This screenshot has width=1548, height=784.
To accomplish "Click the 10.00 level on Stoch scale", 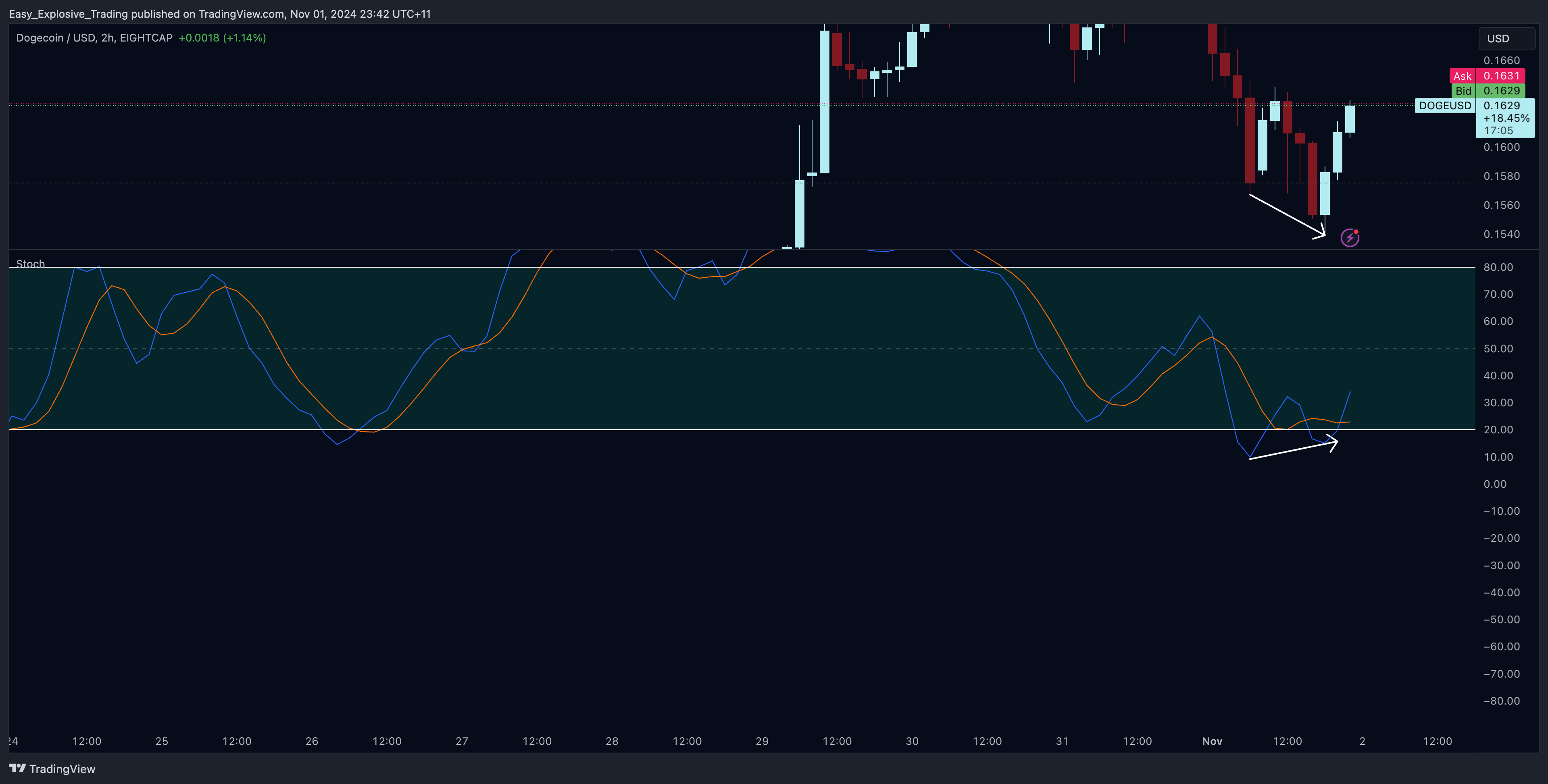I will click(1498, 457).
